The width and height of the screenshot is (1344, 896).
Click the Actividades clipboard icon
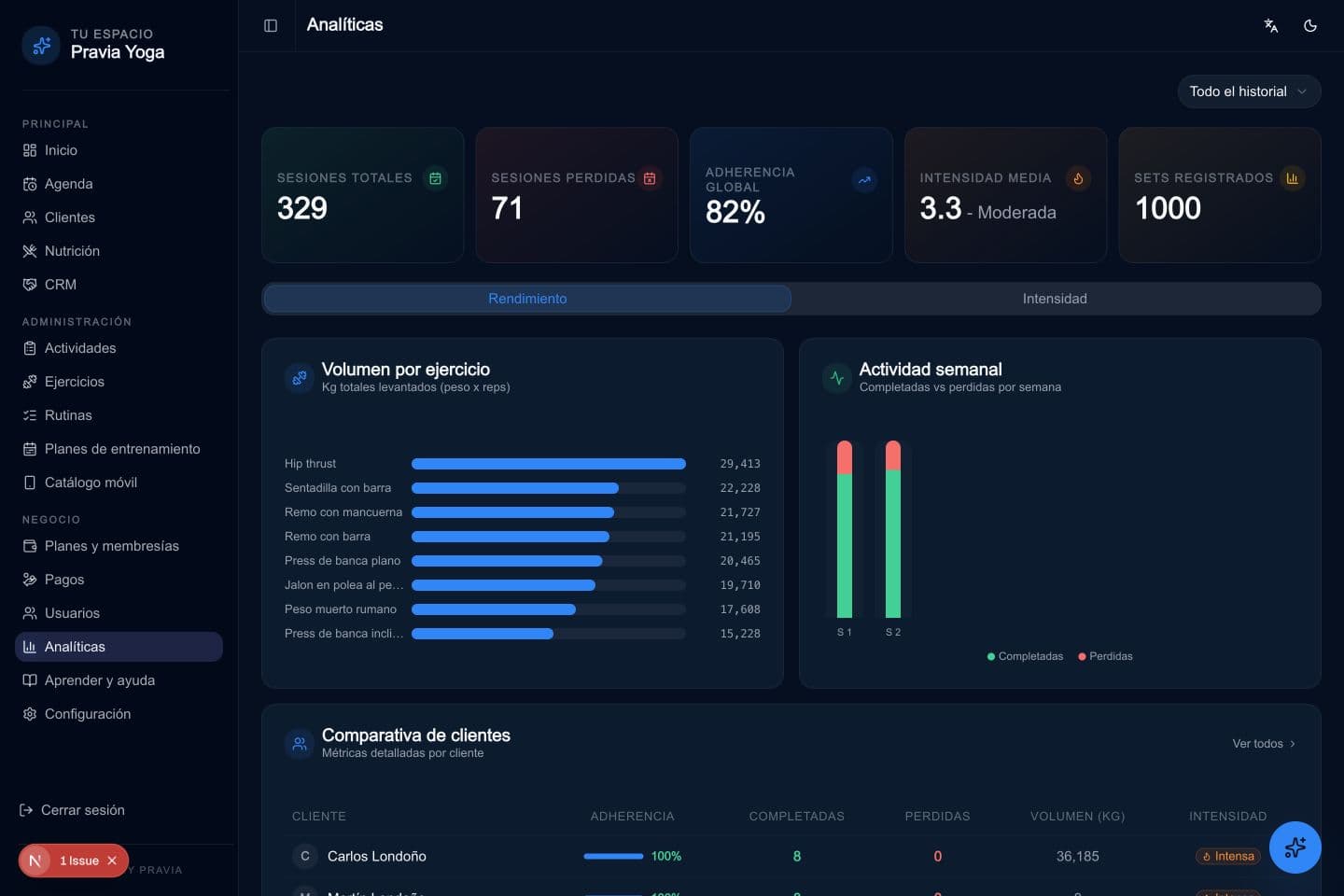click(x=30, y=348)
